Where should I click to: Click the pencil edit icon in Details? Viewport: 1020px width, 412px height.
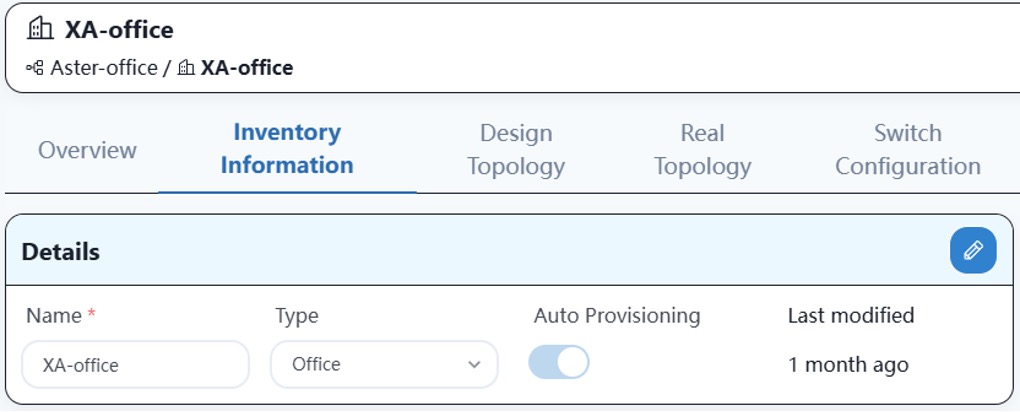pyautogui.click(x=973, y=250)
